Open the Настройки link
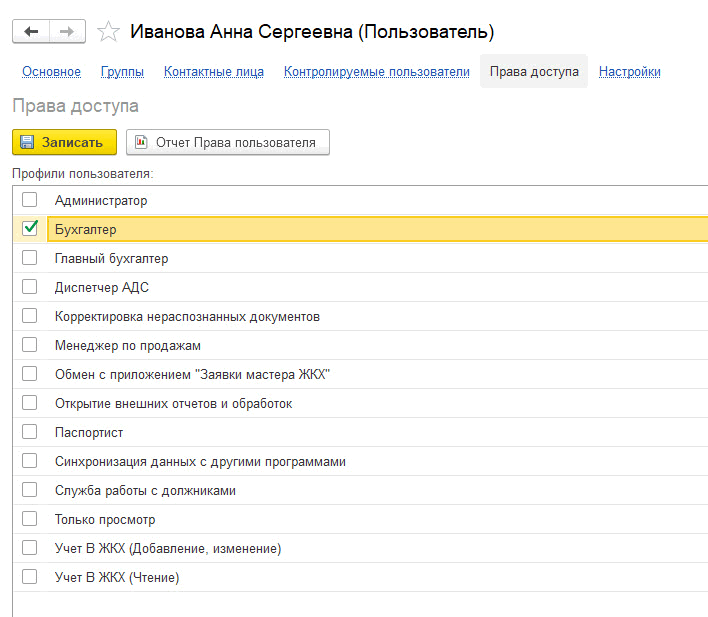 pos(629,71)
